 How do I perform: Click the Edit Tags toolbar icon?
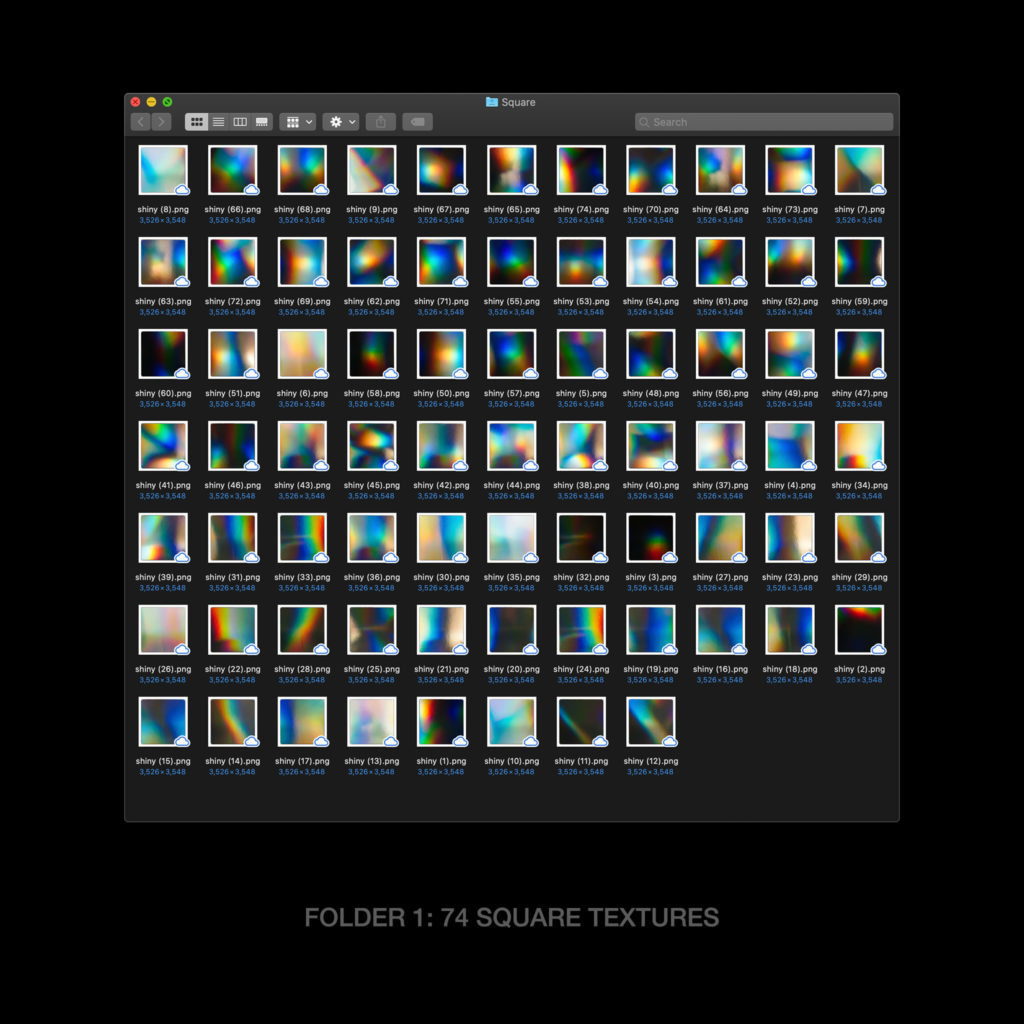point(417,122)
